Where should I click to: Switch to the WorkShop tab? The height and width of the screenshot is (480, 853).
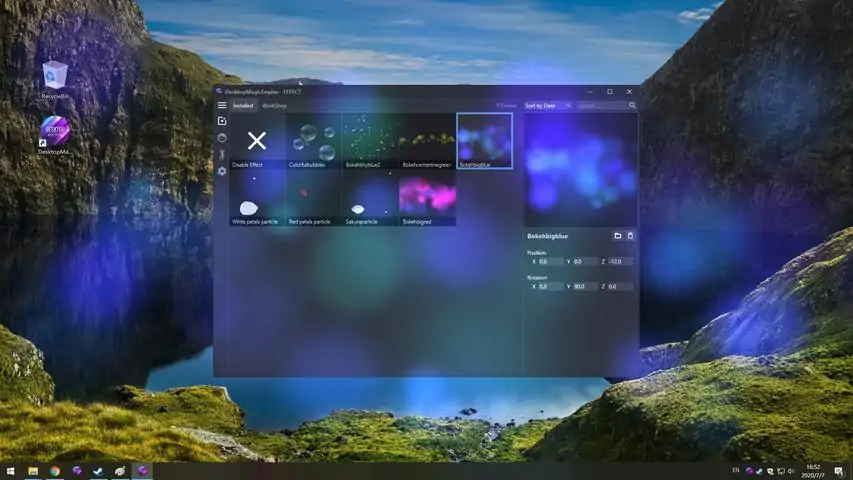pyautogui.click(x=274, y=105)
